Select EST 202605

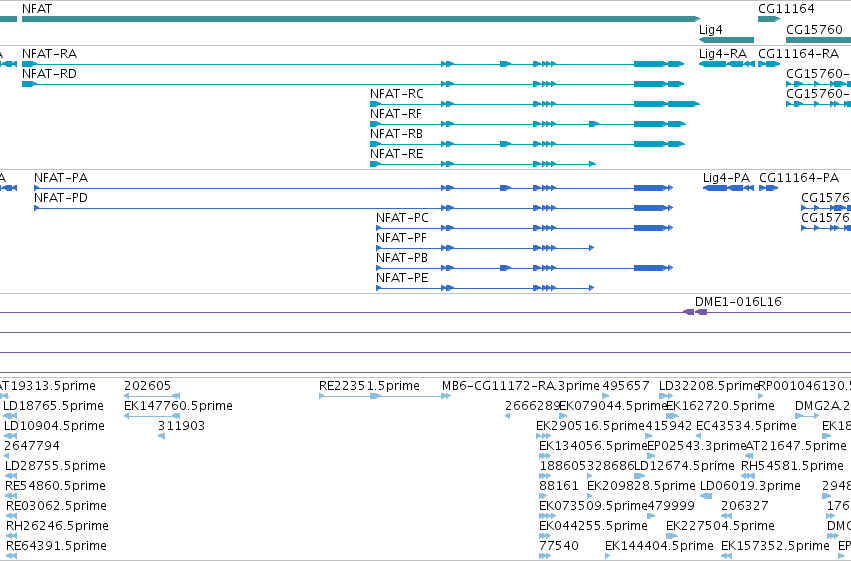click(x=148, y=386)
